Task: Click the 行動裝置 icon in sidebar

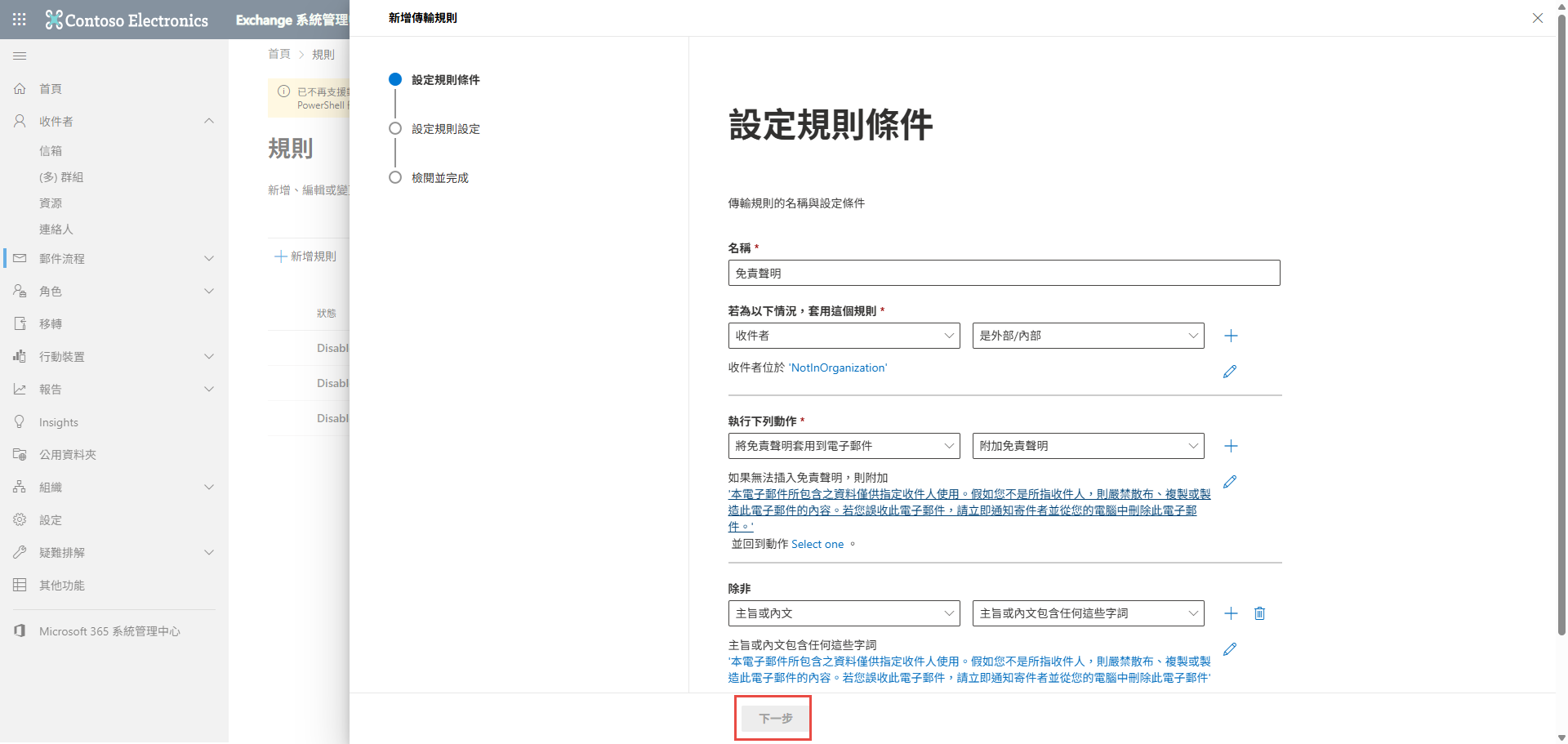Action: [x=20, y=356]
